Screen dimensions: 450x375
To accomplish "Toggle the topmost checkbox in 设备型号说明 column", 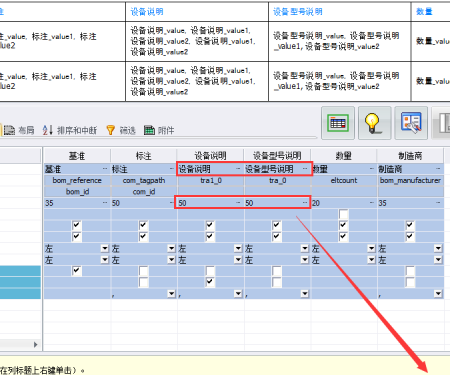I will pyautogui.click(x=277, y=225).
